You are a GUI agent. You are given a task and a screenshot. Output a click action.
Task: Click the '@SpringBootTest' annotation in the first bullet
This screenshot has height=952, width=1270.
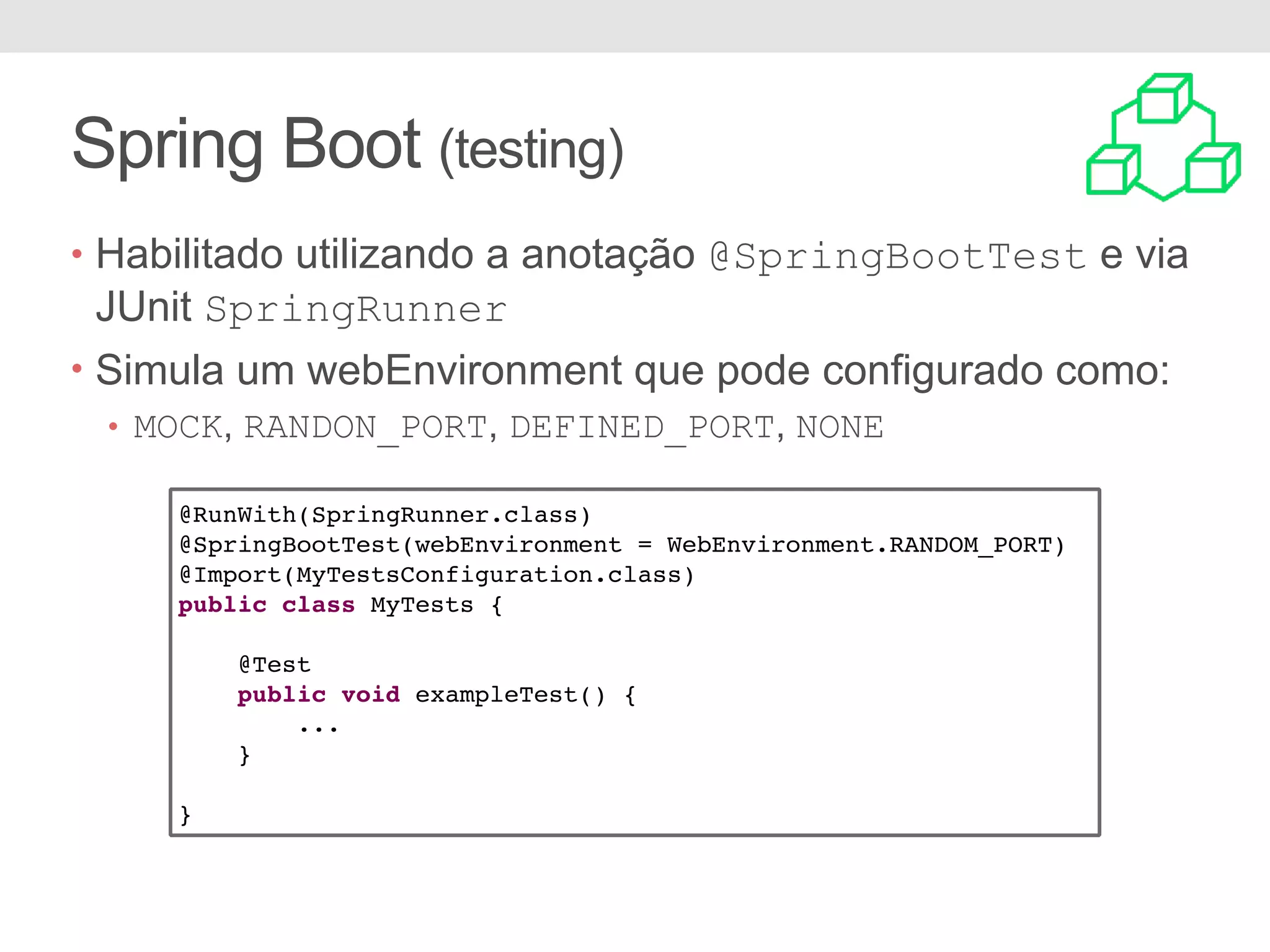point(898,256)
